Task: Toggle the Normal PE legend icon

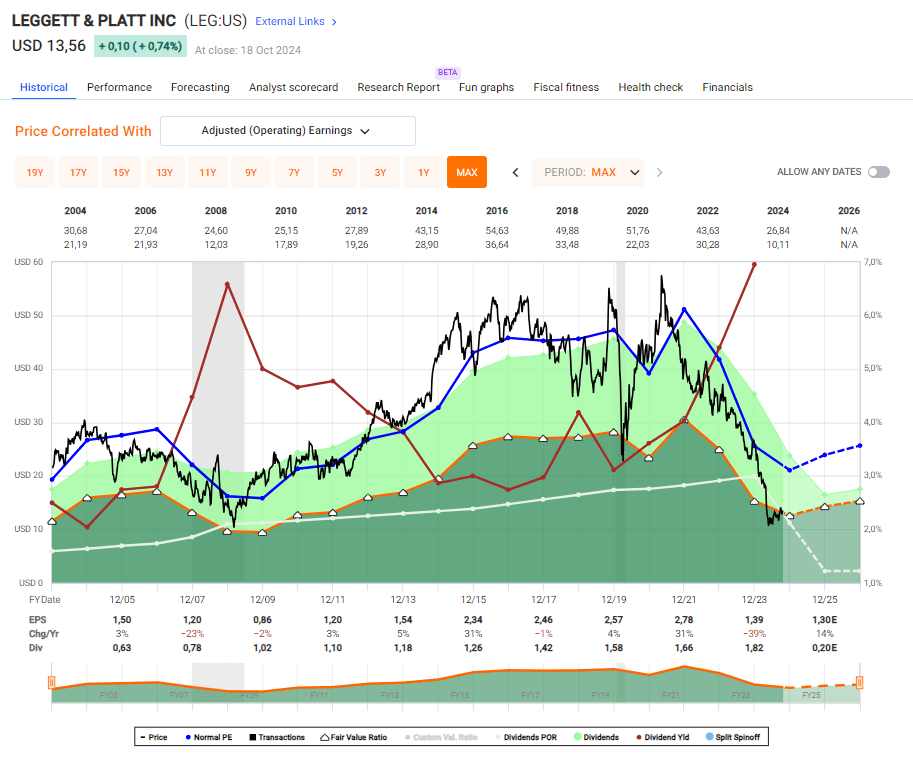Action: [188, 736]
